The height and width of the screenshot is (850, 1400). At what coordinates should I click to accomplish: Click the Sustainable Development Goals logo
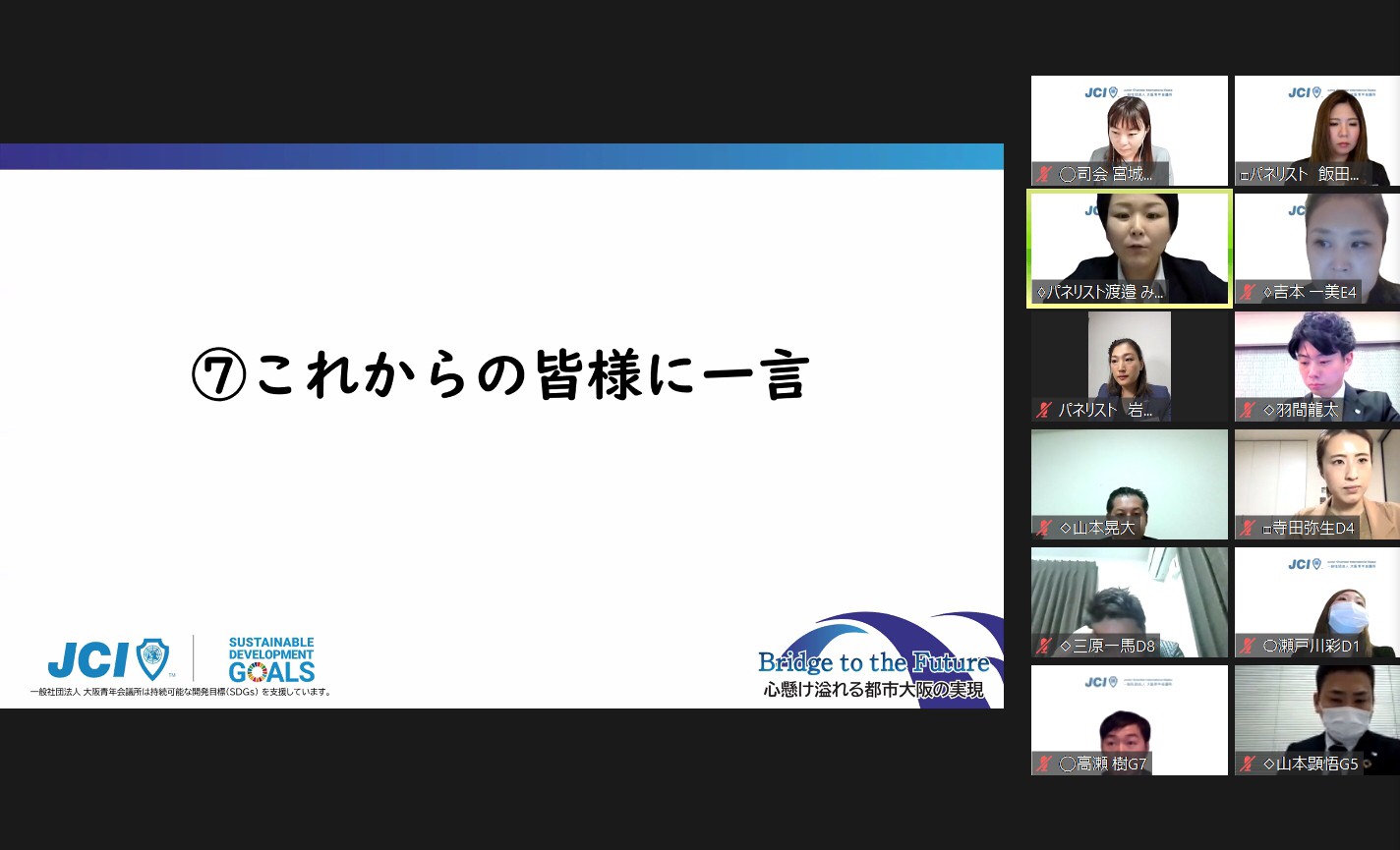pos(271,659)
